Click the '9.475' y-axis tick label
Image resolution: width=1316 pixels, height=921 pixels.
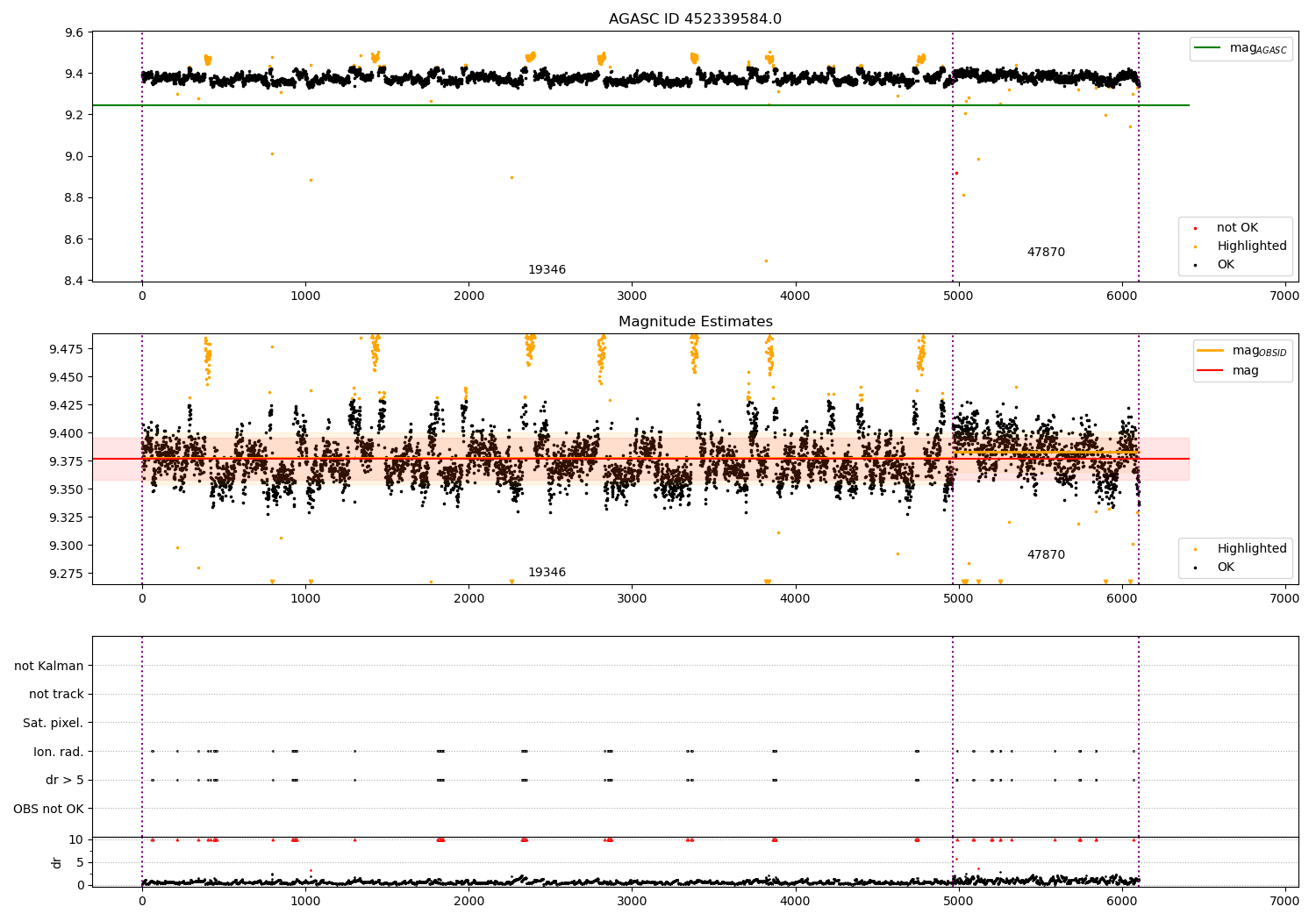[66, 349]
